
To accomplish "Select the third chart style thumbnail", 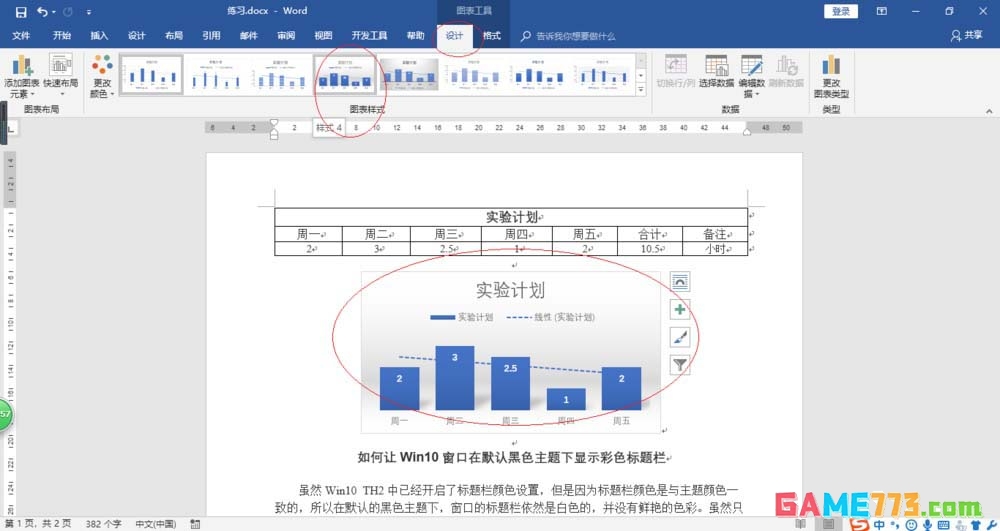I will click(280, 75).
